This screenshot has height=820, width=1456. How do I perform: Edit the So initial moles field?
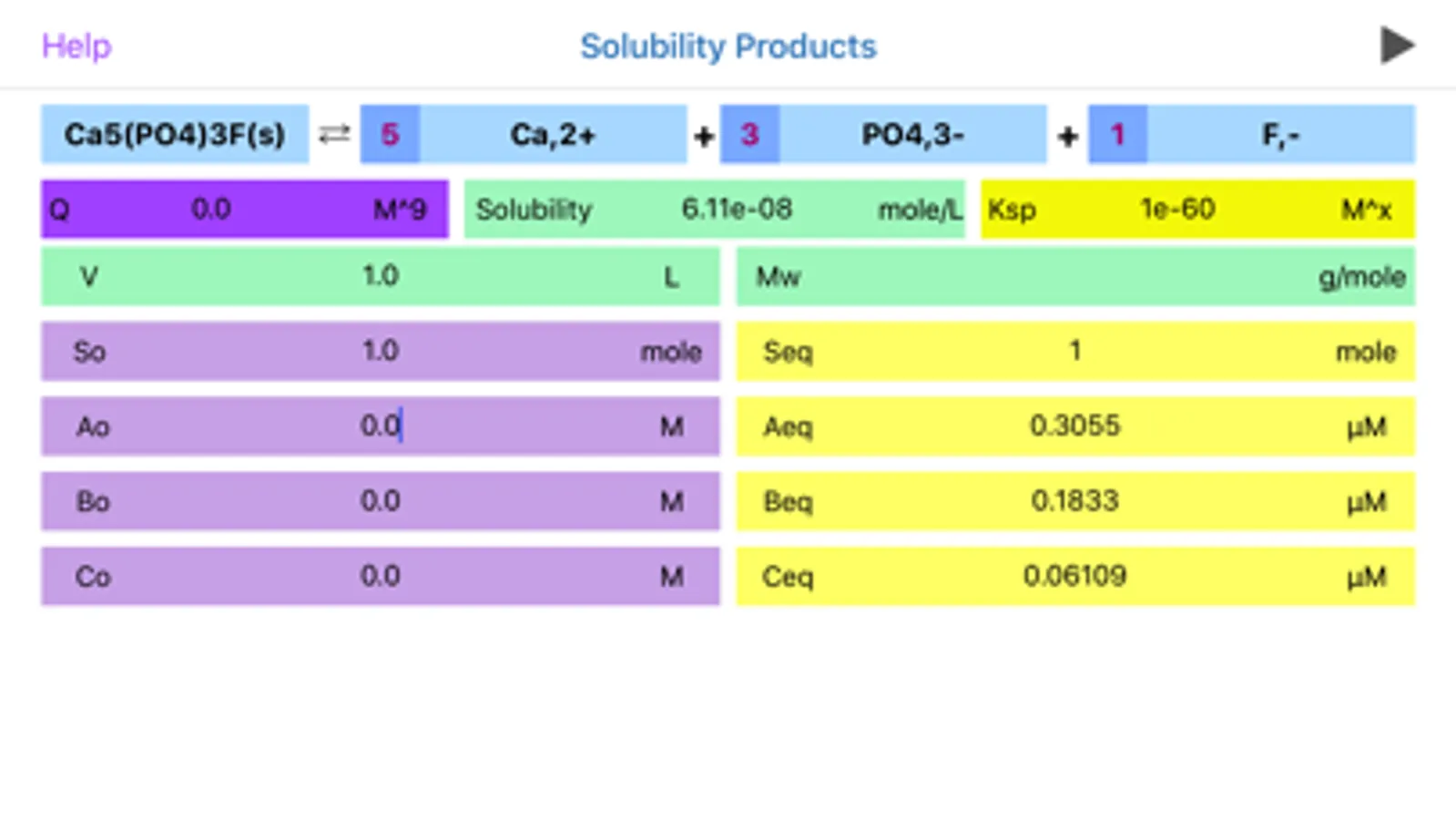point(380,351)
